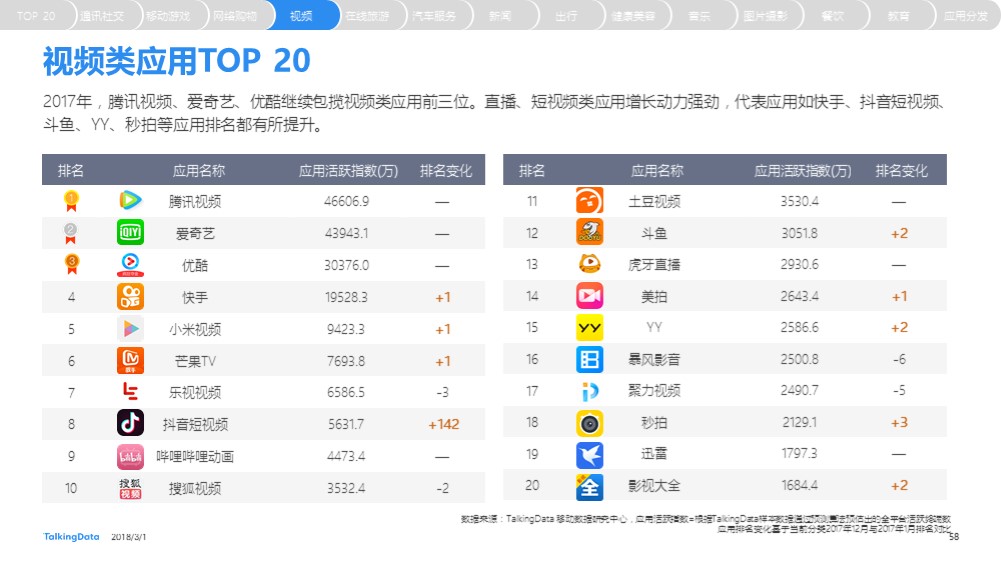Switch to the 汽车服务 tab
This screenshot has width=1001, height=563.
[x=434, y=16]
